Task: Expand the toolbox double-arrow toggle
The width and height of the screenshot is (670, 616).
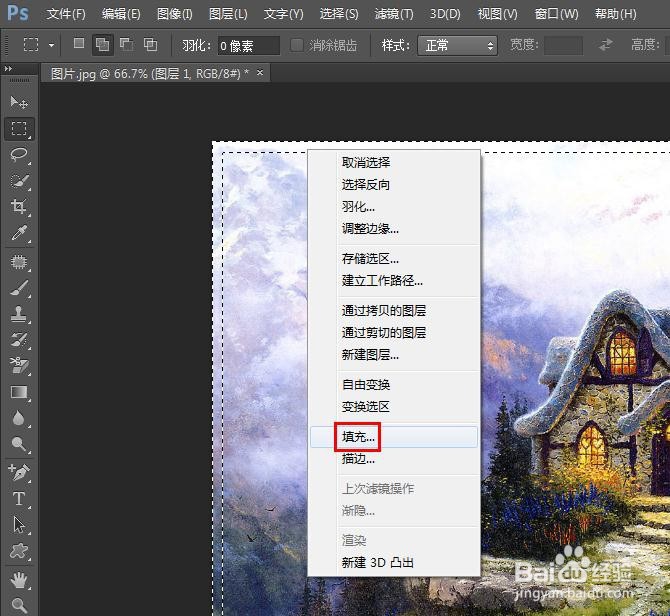Action: [x=8, y=68]
